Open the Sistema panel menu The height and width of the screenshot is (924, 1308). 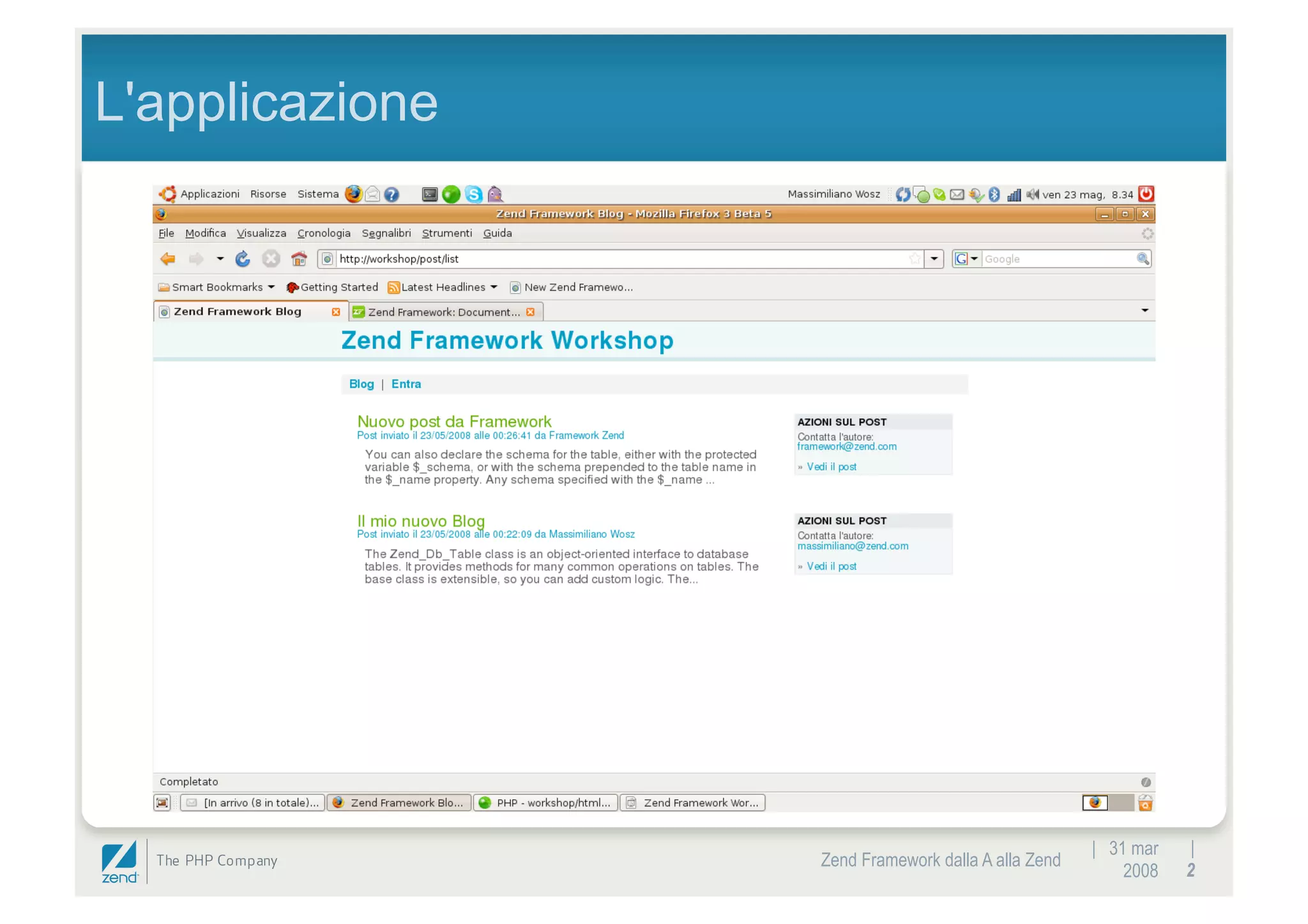(x=318, y=194)
